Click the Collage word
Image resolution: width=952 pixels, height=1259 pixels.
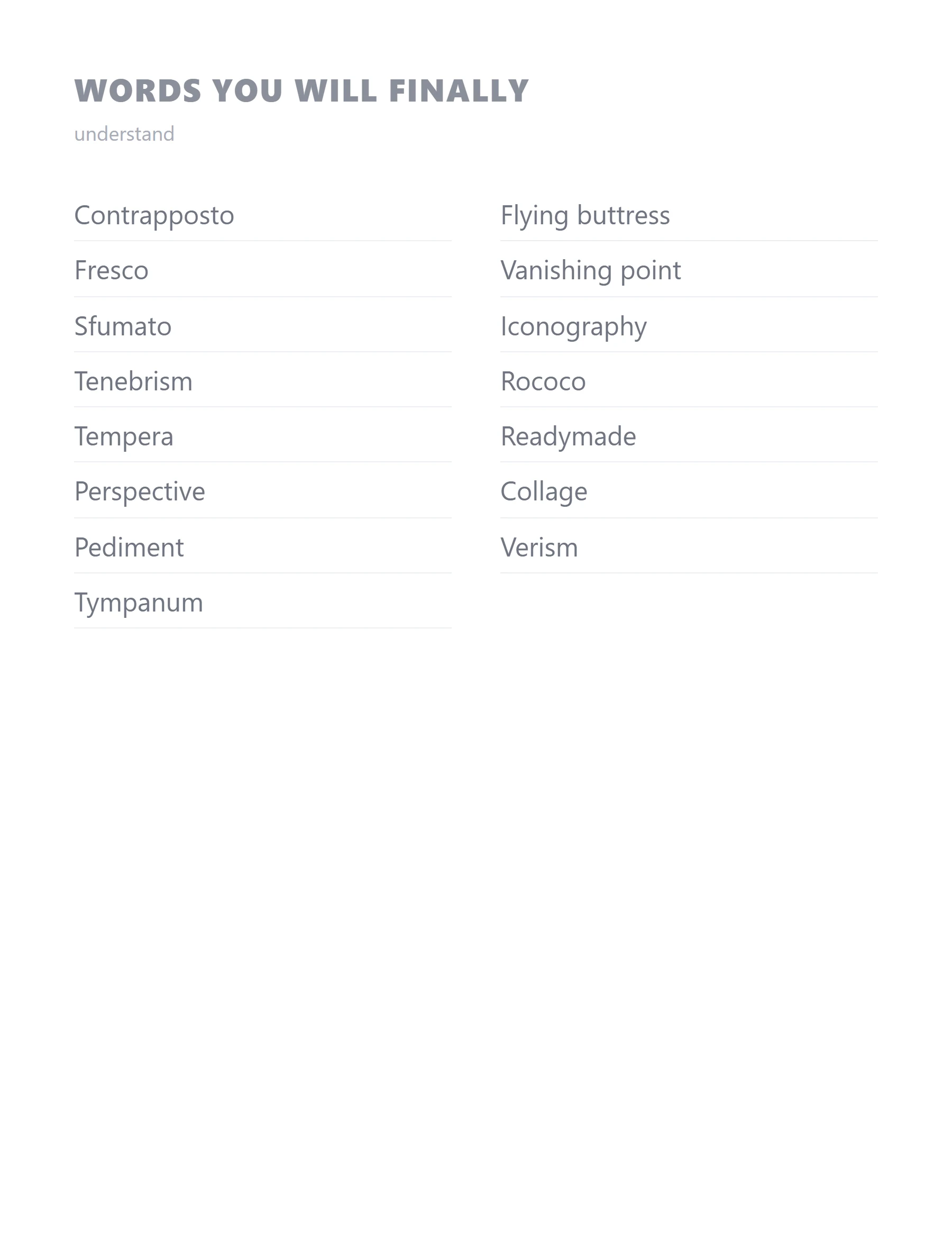pos(544,491)
